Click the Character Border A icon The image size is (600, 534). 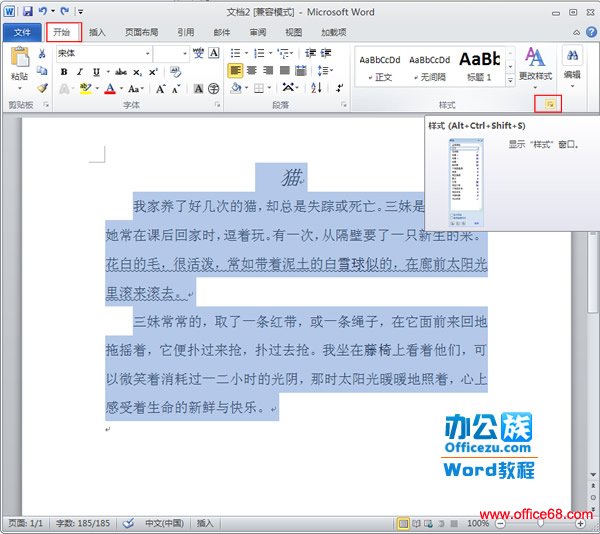(x=214, y=53)
